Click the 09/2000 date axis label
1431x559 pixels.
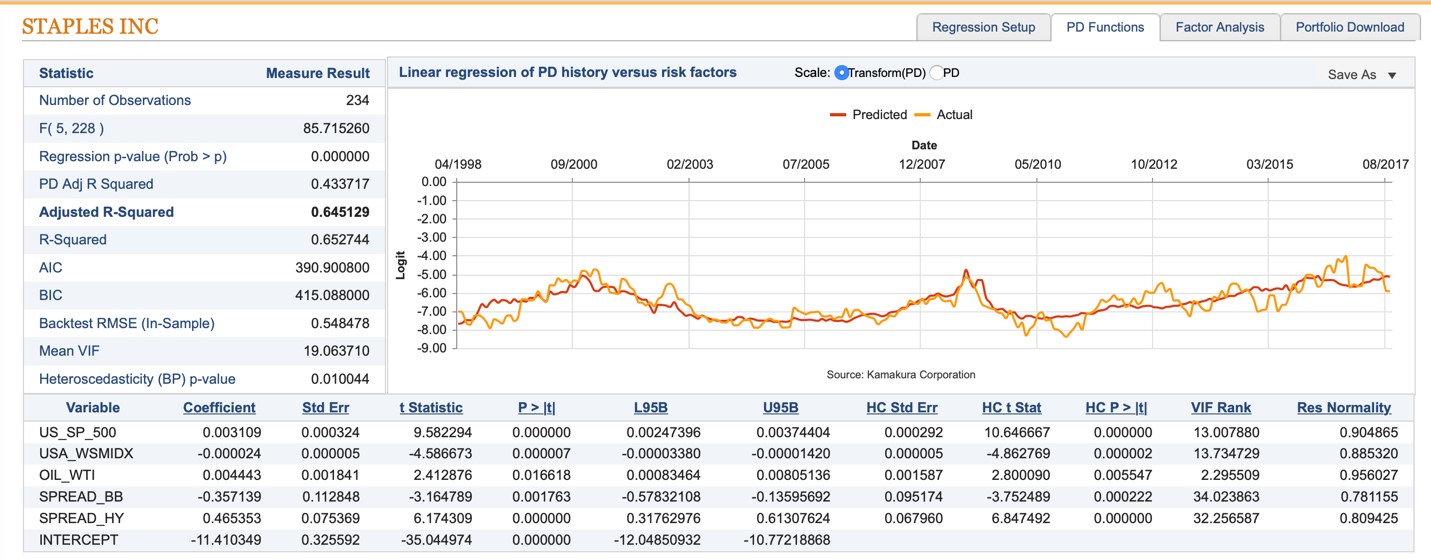coord(574,164)
